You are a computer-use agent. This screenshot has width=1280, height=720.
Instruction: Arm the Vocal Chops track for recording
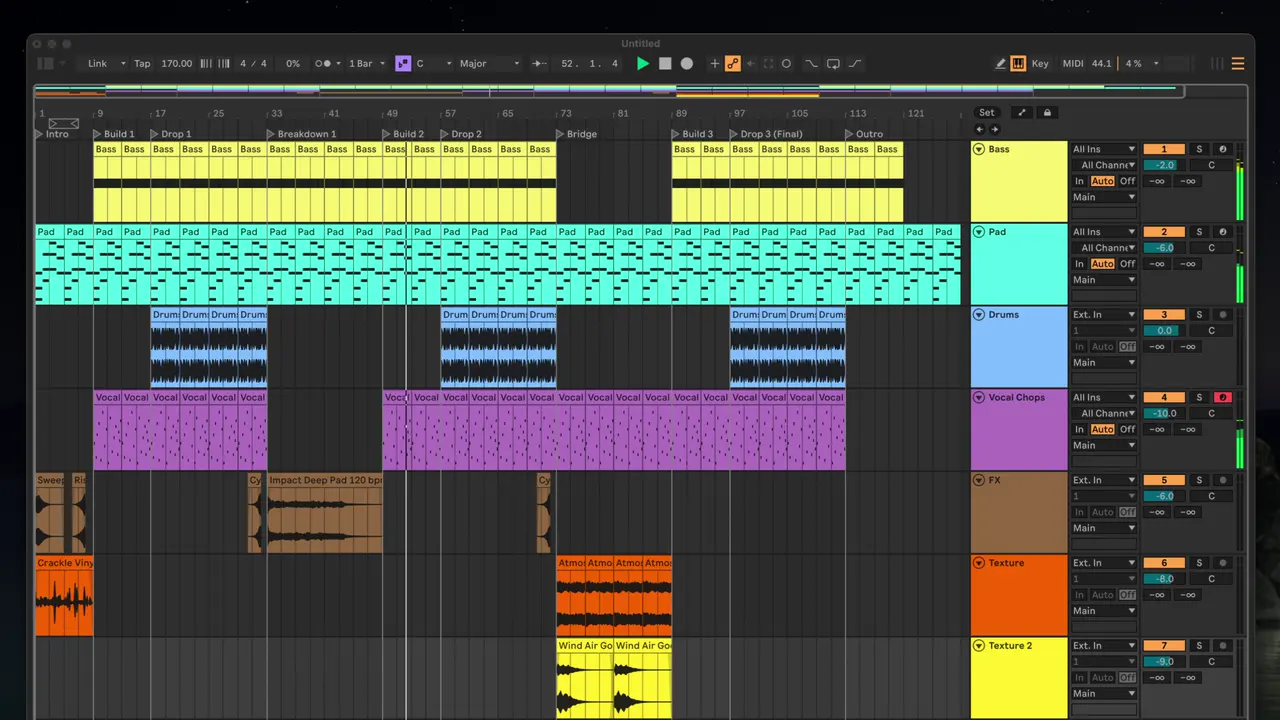[1222, 398]
